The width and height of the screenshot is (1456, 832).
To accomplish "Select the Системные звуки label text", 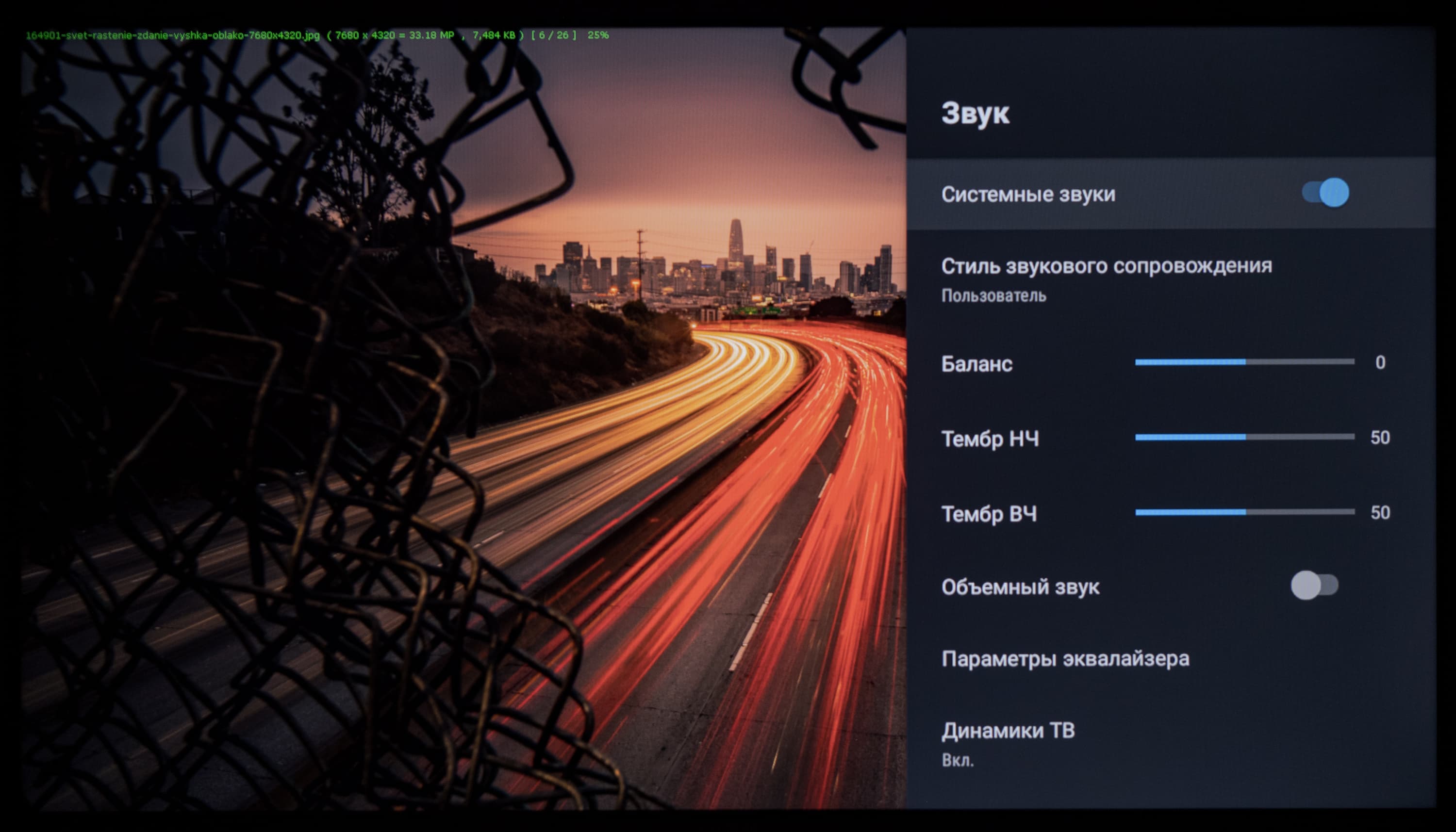I will tap(1027, 194).
